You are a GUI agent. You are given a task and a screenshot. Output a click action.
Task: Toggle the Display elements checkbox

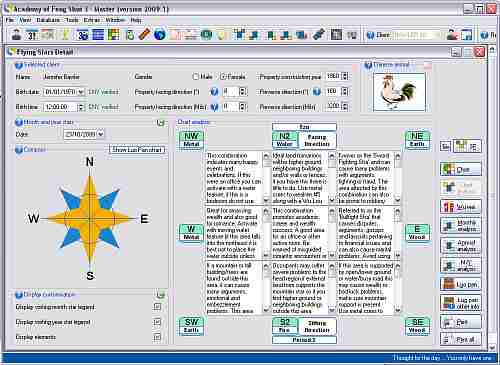click(157, 337)
